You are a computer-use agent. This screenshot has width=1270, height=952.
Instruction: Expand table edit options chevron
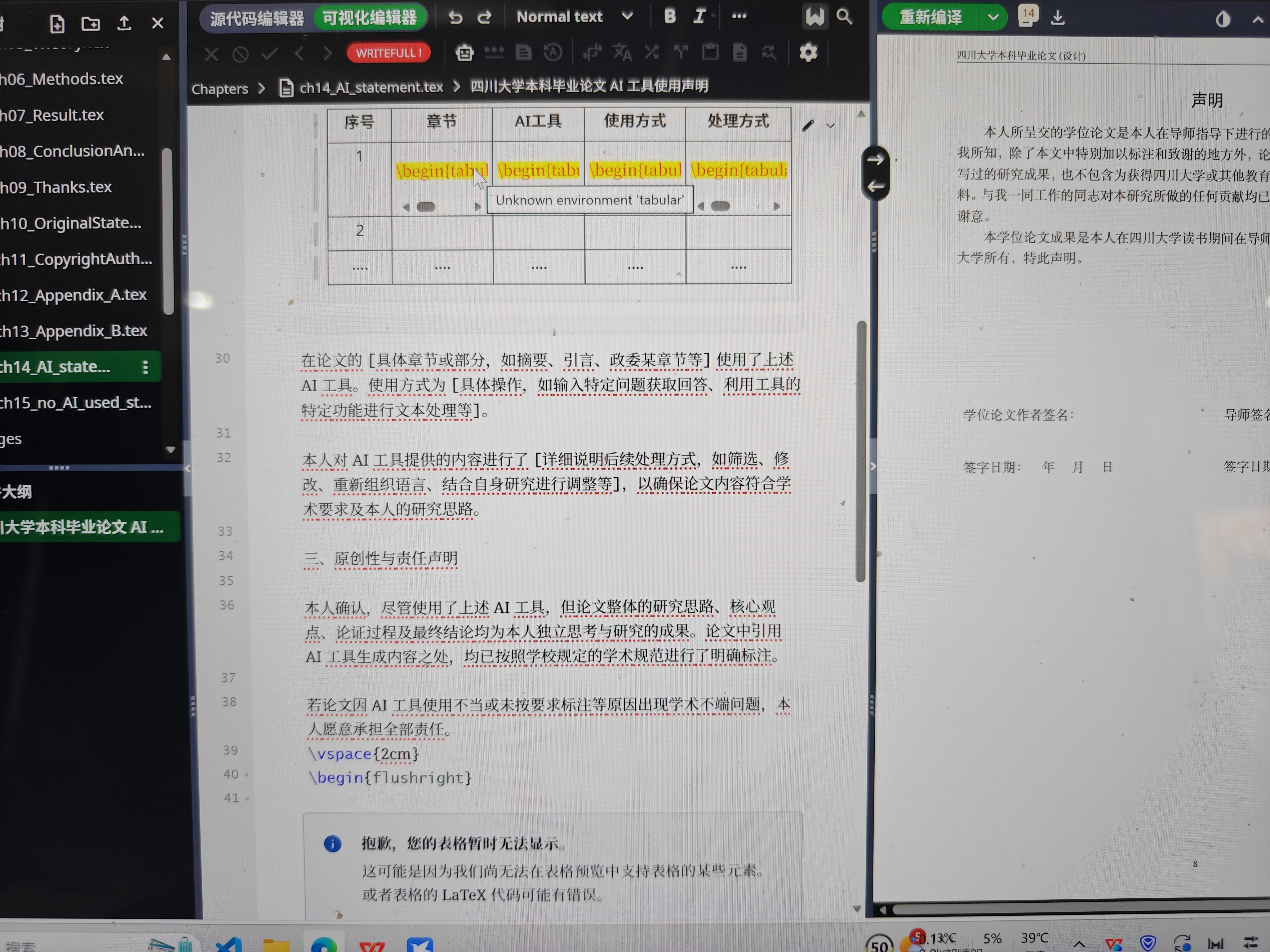click(x=830, y=126)
